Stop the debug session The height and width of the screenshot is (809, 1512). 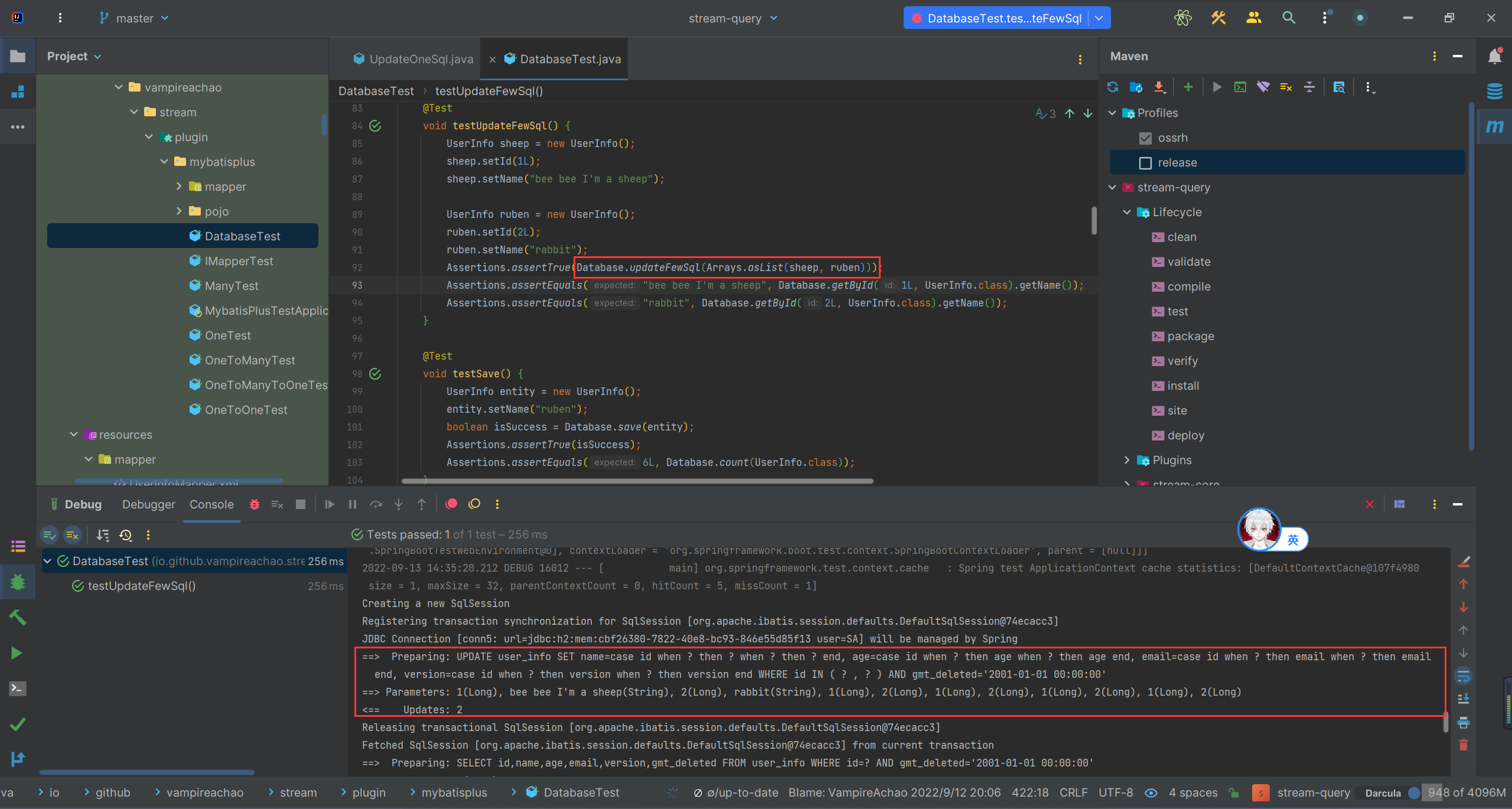(x=301, y=504)
